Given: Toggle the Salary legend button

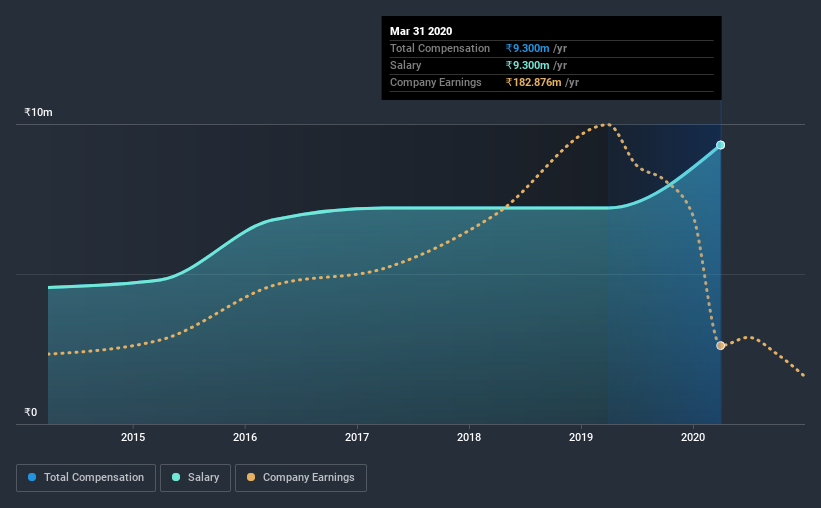Looking at the screenshot, I should coord(195,478).
